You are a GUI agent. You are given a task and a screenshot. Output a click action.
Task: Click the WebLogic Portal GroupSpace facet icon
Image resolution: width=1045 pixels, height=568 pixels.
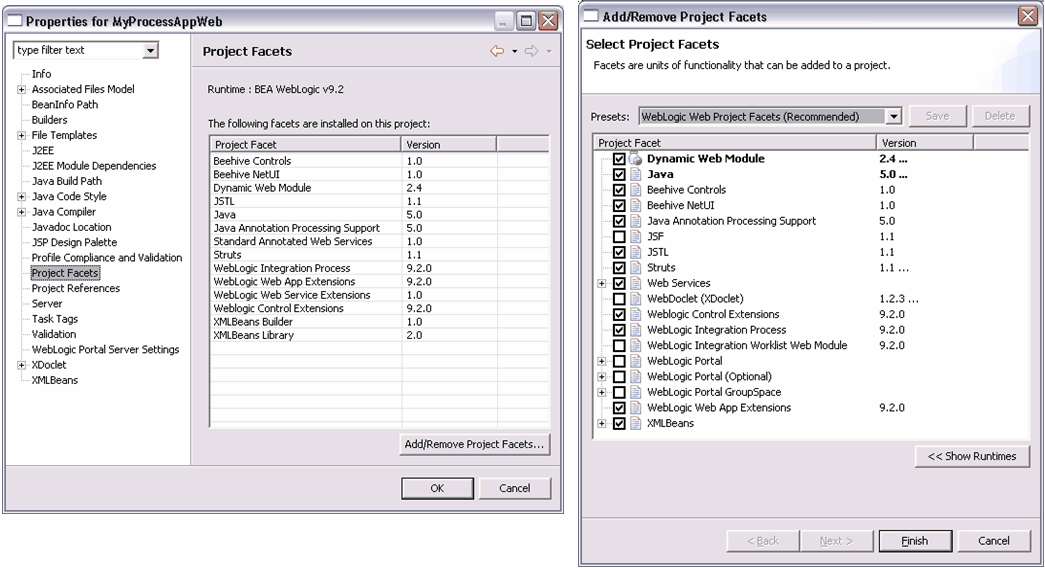(x=635, y=392)
